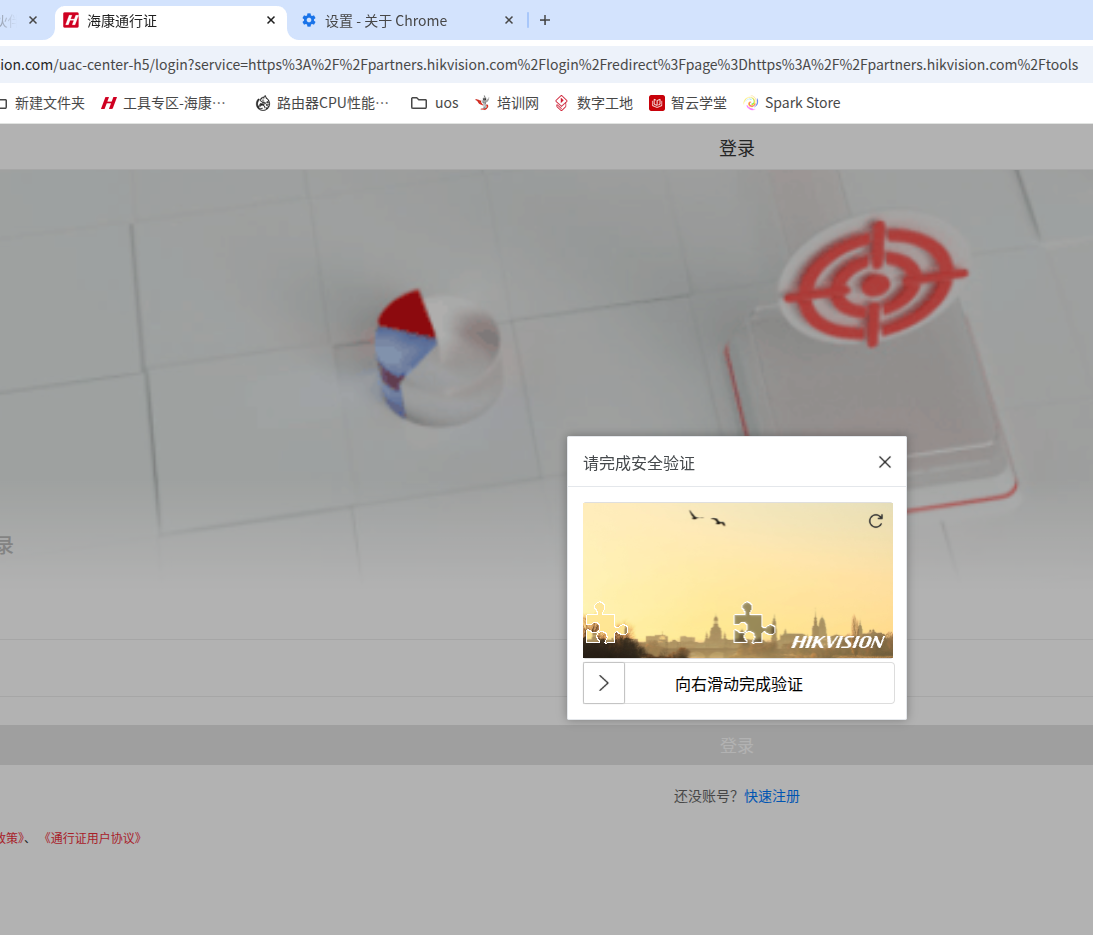Screen dimensions: 1093x935
Task: Open the 路由器CPU性能 bookmark
Action: point(322,103)
